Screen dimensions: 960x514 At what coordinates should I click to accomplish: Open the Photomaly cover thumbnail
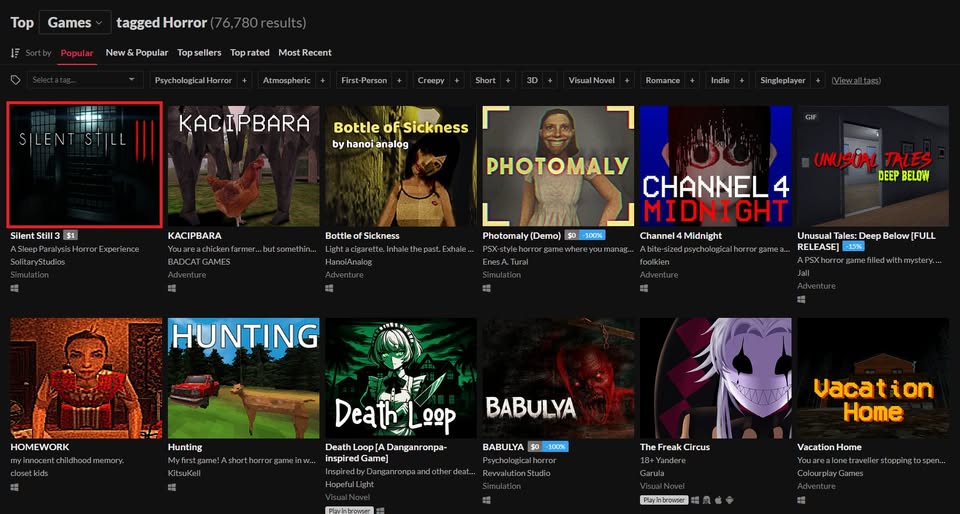[558, 166]
